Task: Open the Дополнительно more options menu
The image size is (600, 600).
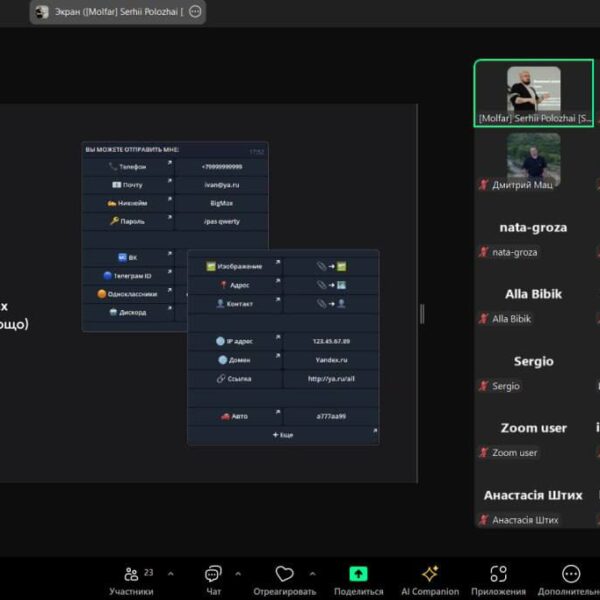Action: point(571,581)
